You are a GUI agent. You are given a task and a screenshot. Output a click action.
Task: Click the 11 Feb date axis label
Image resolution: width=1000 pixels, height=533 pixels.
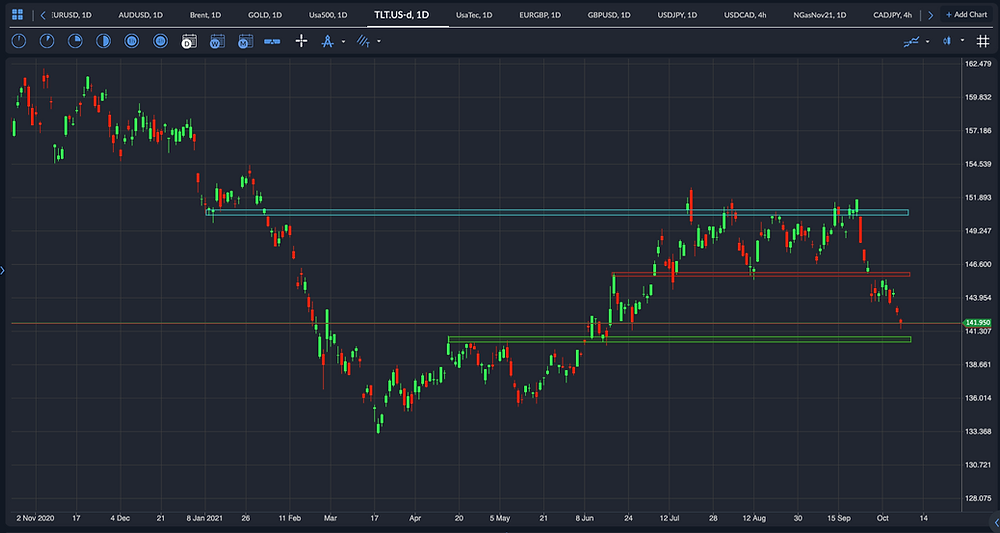(x=290, y=518)
